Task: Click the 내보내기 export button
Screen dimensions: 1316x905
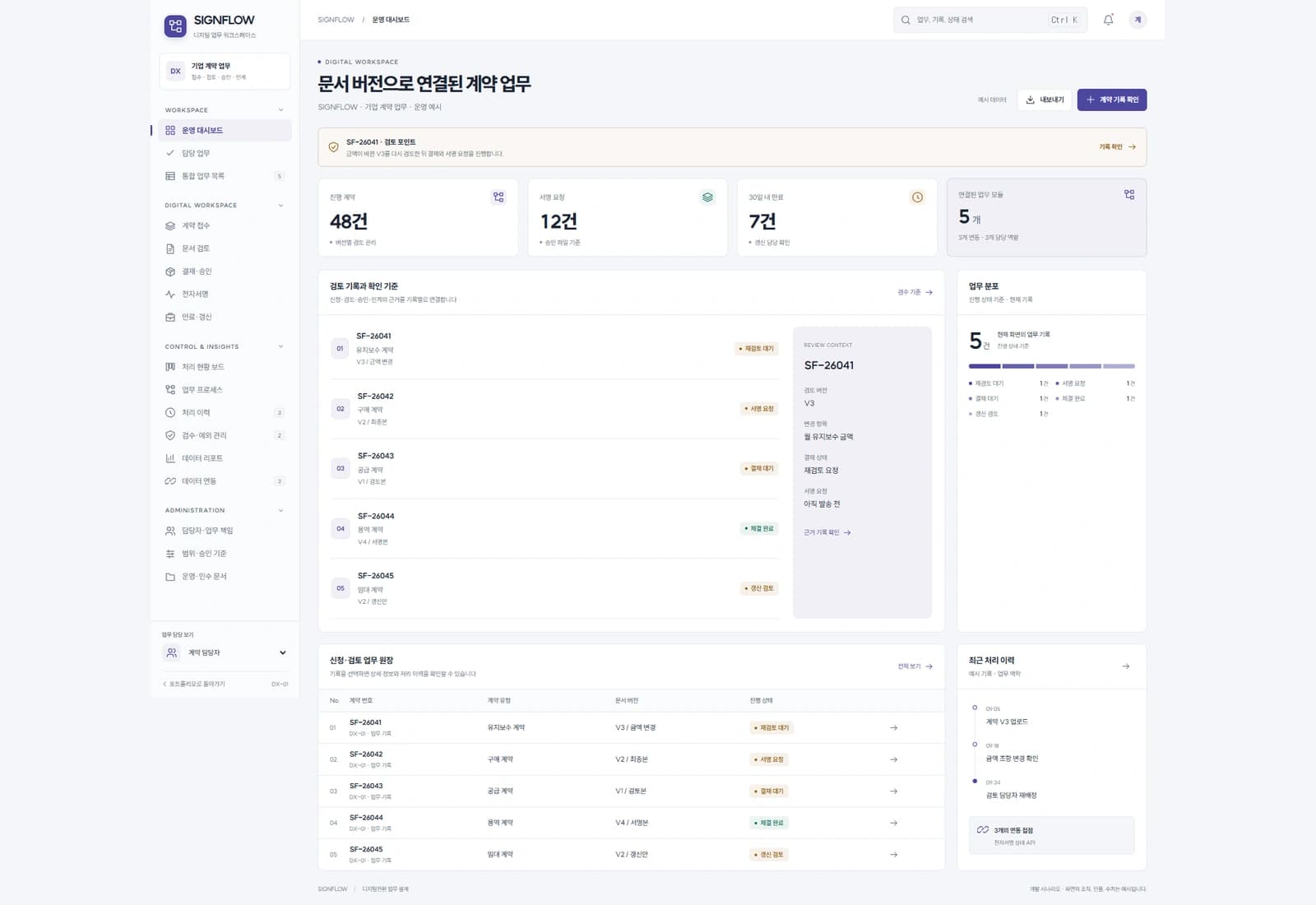Action: [x=1045, y=100]
